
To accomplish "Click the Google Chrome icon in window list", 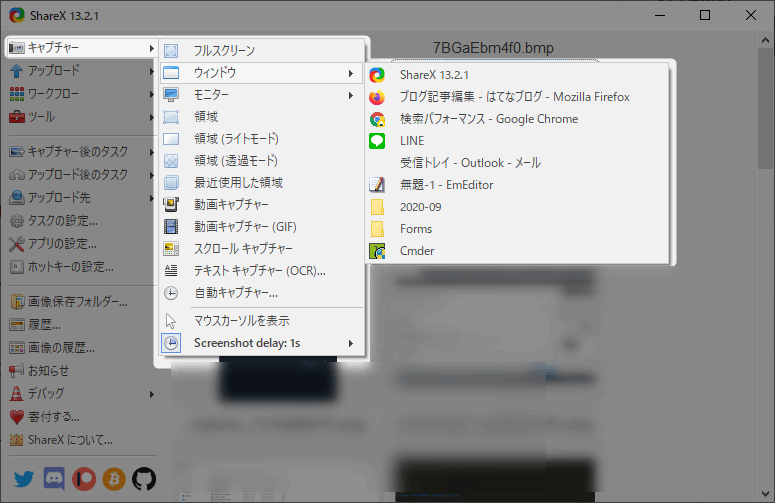I will pyautogui.click(x=377, y=119).
